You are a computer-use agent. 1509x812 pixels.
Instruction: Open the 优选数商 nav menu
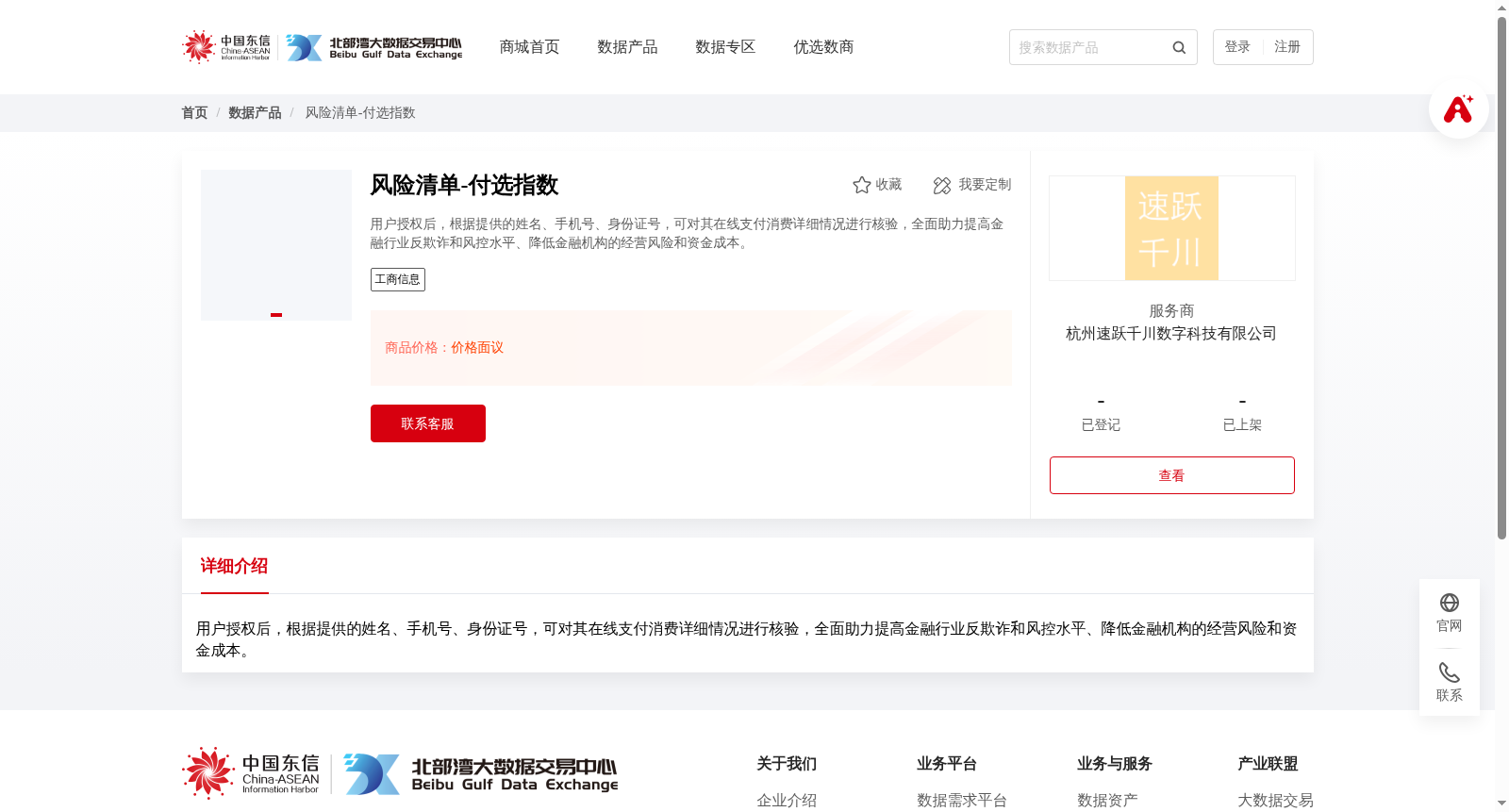click(x=823, y=47)
